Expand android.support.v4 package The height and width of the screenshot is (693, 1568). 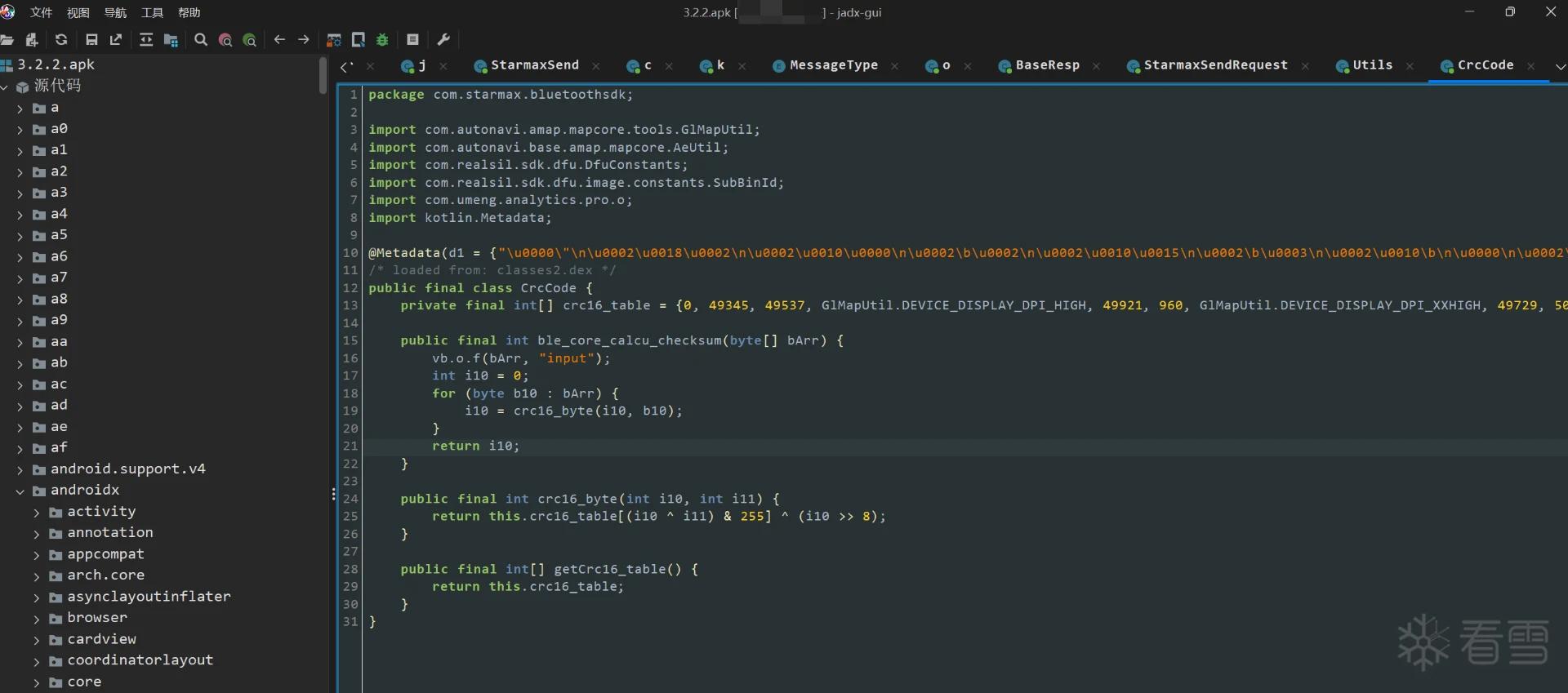tap(20, 470)
